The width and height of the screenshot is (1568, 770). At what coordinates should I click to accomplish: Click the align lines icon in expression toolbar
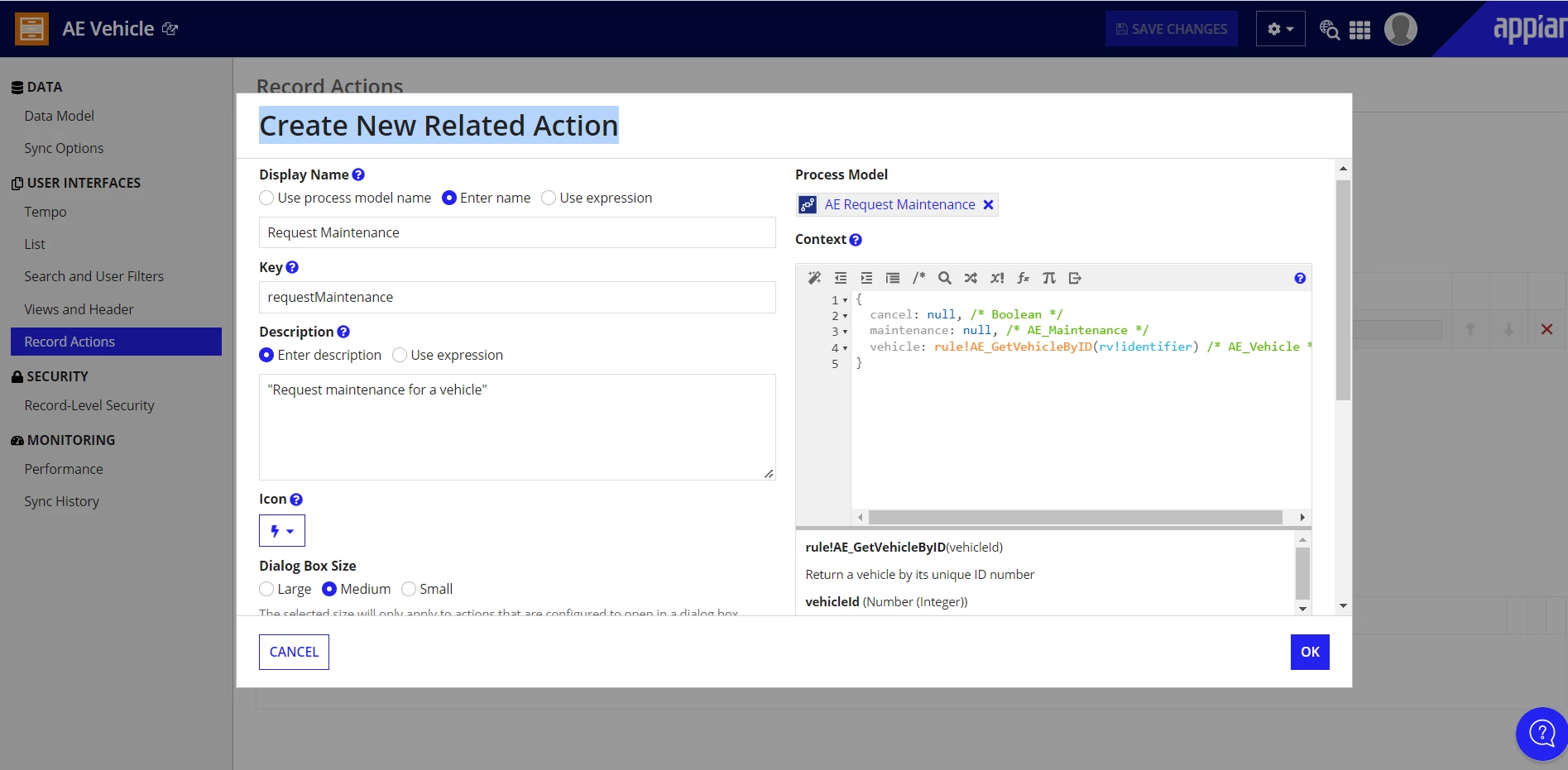pos(893,278)
